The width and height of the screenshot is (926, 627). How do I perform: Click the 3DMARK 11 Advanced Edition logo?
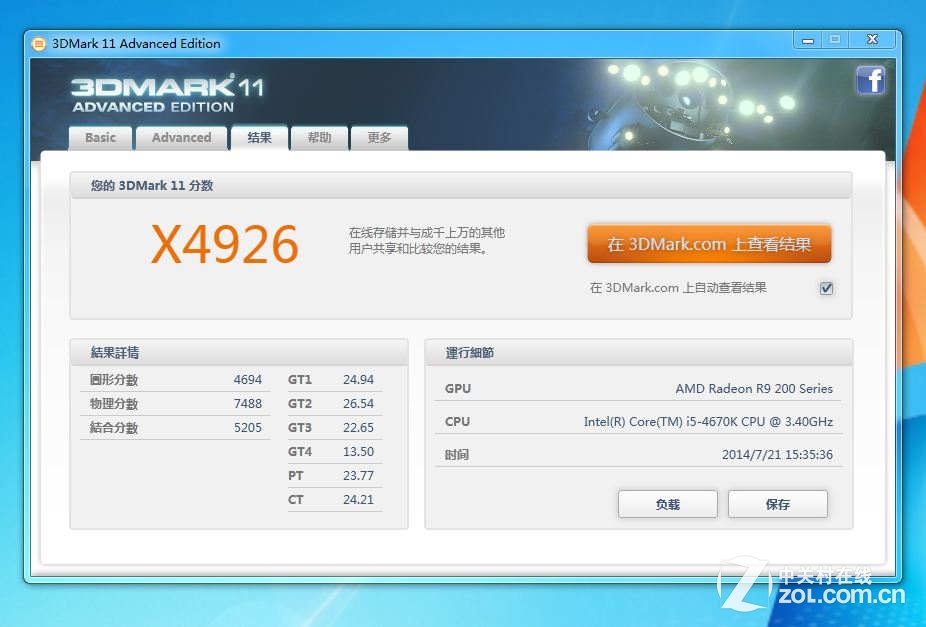167,93
